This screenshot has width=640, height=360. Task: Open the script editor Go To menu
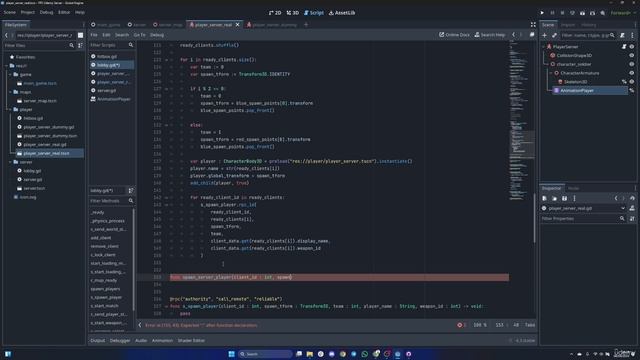(x=139, y=35)
